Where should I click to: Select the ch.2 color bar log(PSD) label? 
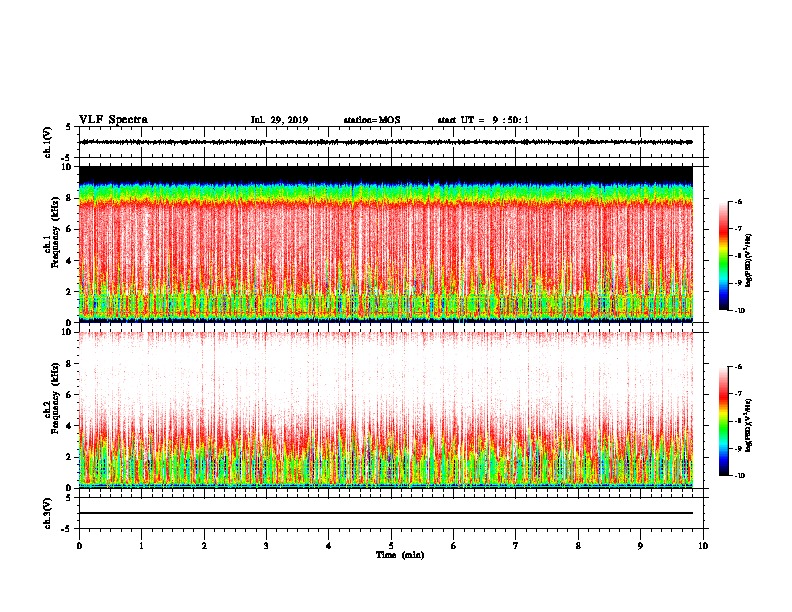pyautogui.click(x=749, y=426)
